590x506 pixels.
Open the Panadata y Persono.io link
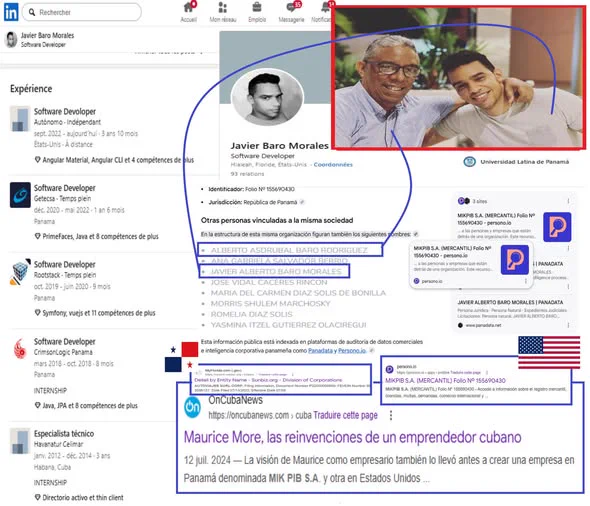tap(337, 351)
